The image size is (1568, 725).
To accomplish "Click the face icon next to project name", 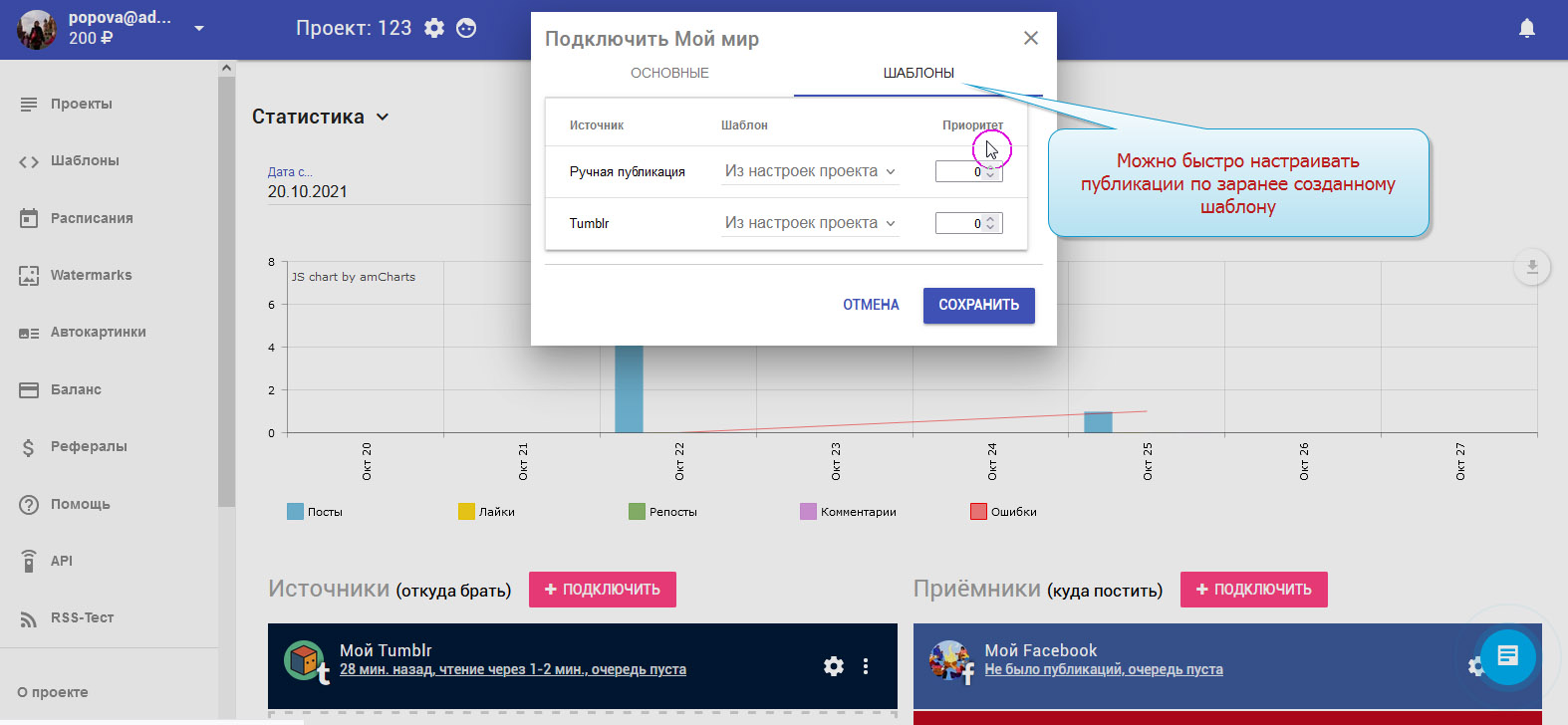I will coord(466,28).
